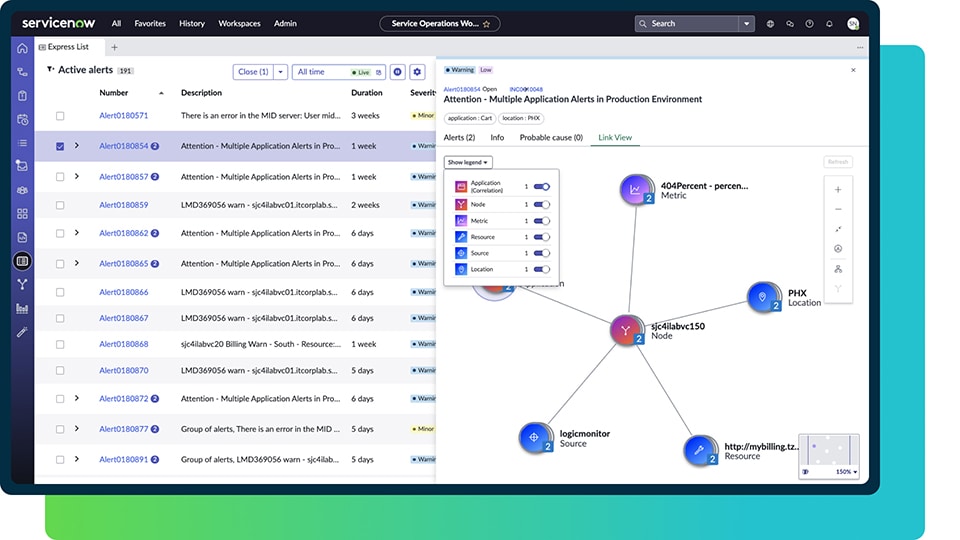Click the fit-to-screen arrows in map controls
960x540 pixels.
pos(838,229)
